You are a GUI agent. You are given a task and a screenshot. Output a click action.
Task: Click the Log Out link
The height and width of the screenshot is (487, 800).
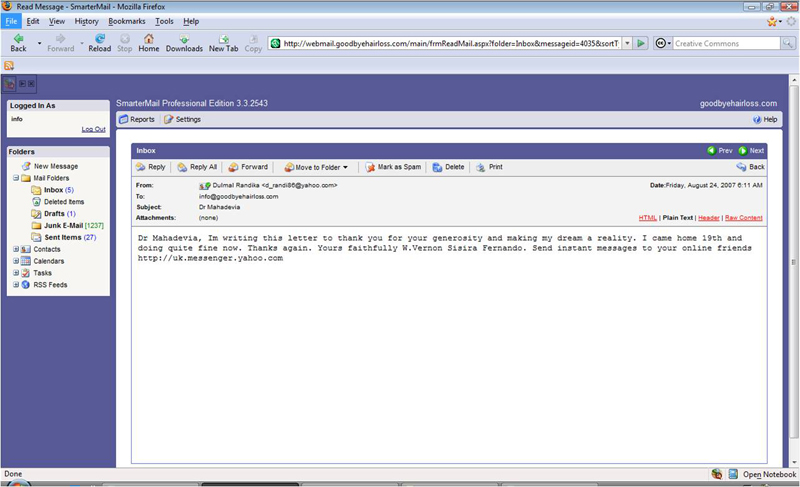pyautogui.click(x=93, y=129)
